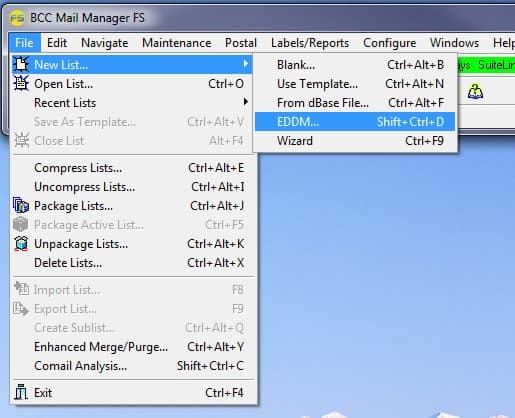This screenshot has width=515, height=418.
Task: Expand the Recent Lists submenu arrow
Action: click(246, 102)
